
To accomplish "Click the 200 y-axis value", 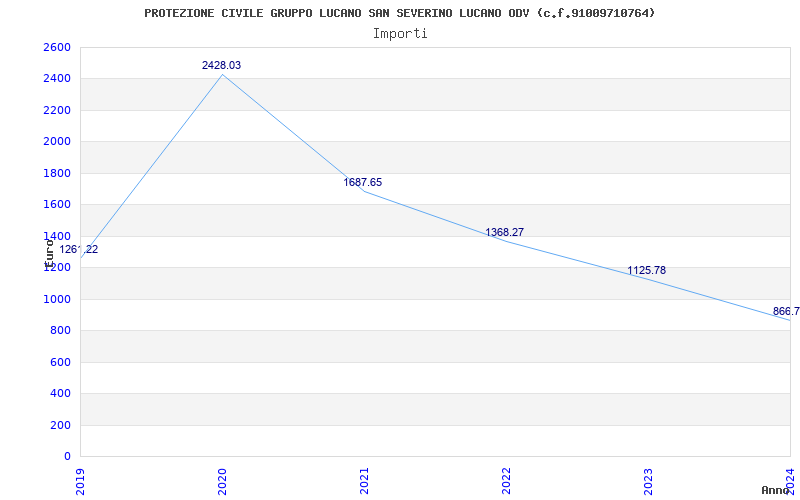I will (60, 425).
